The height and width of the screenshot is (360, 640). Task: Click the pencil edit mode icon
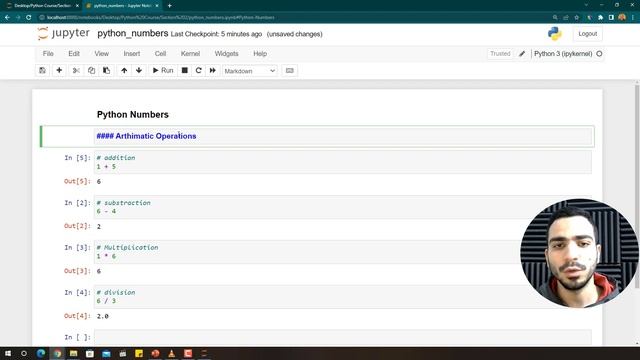[522, 53]
